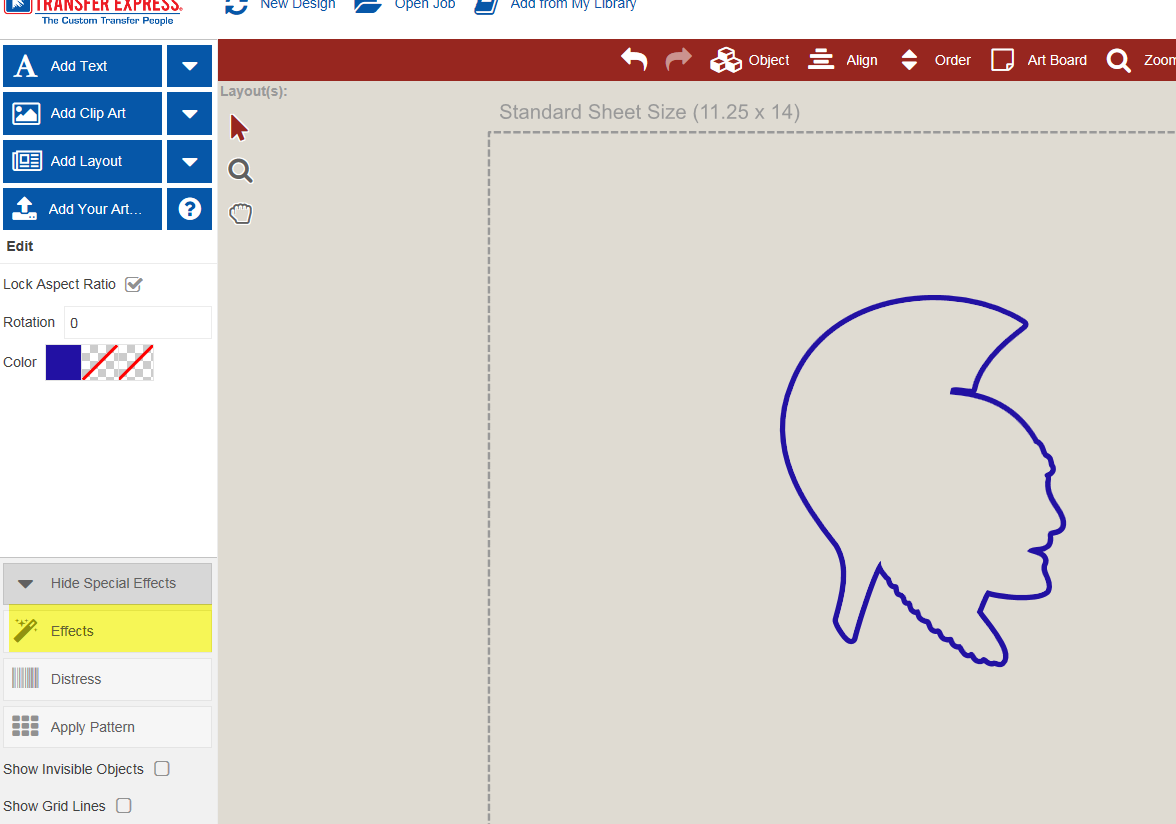Open the help question mark
Screen dimensions: 1176x824
point(189,208)
